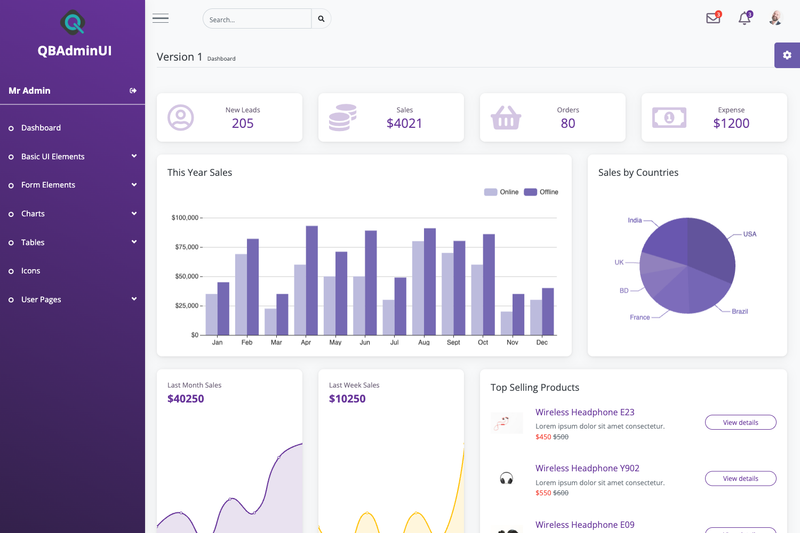This screenshot has height=533, width=800.
Task: Click the New Leads 205 value
Action: pos(242,123)
